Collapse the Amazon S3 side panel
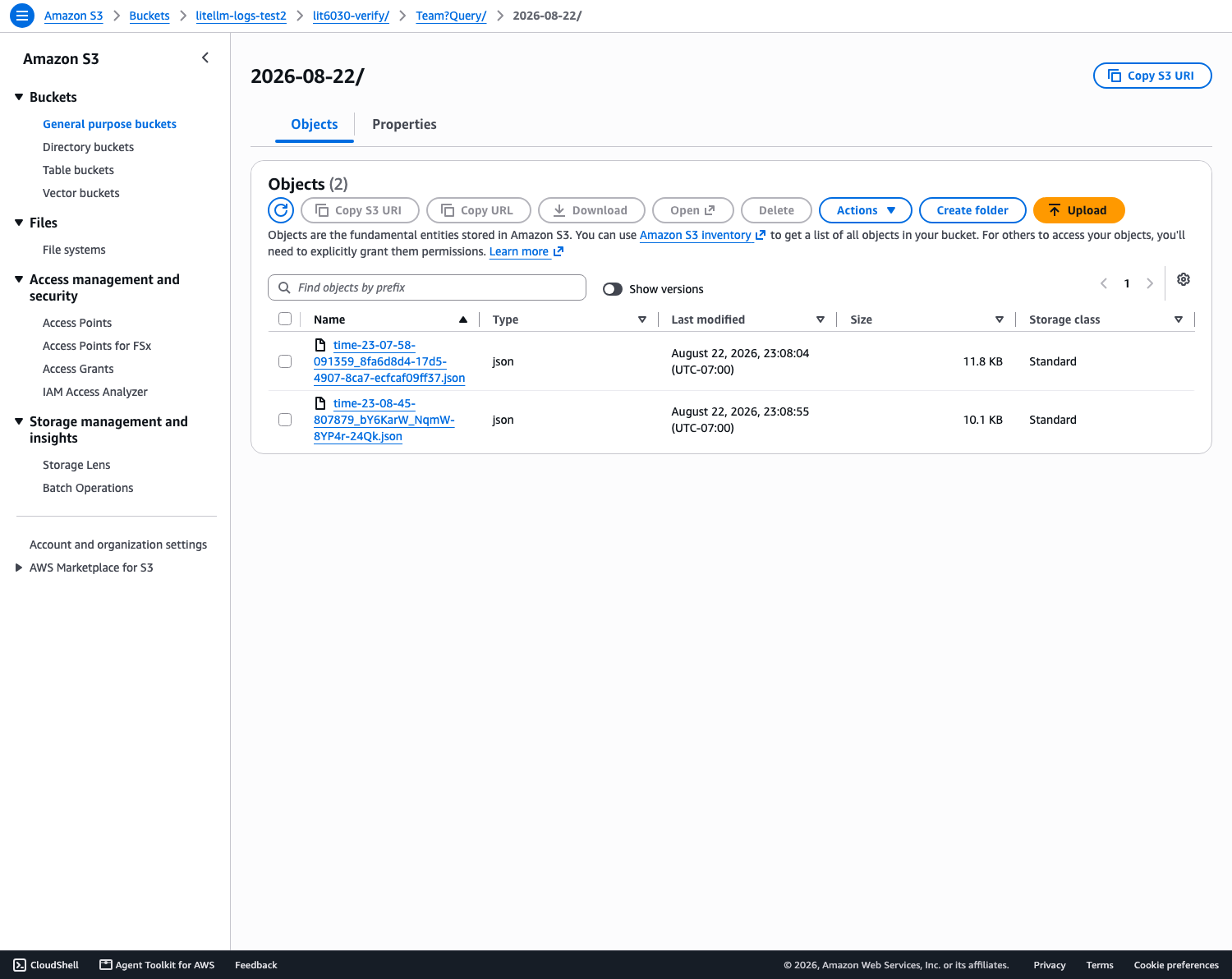The height and width of the screenshot is (979, 1232). (205, 57)
